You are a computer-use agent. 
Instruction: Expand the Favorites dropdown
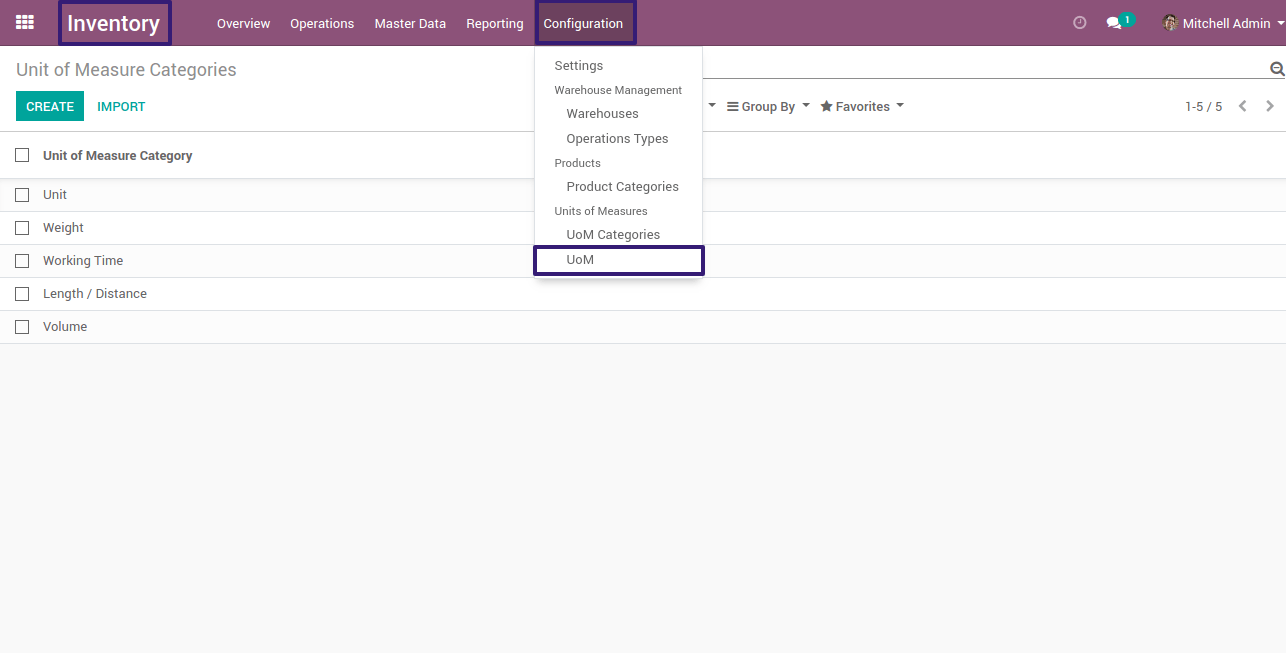click(862, 106)
